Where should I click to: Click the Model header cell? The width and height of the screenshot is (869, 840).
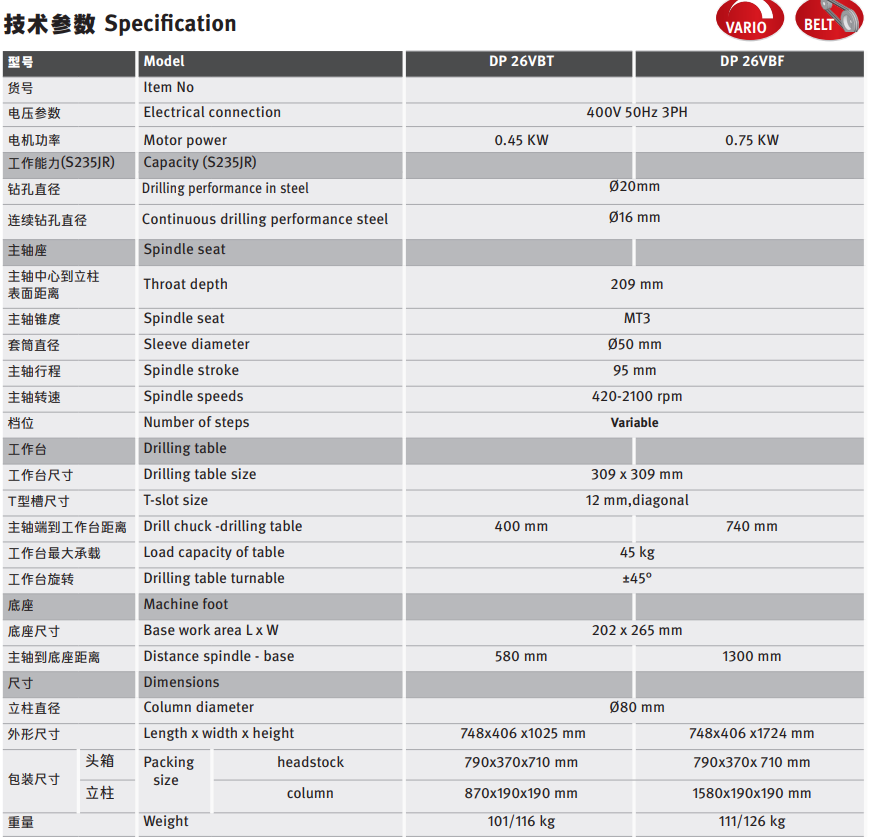point(164,62)
